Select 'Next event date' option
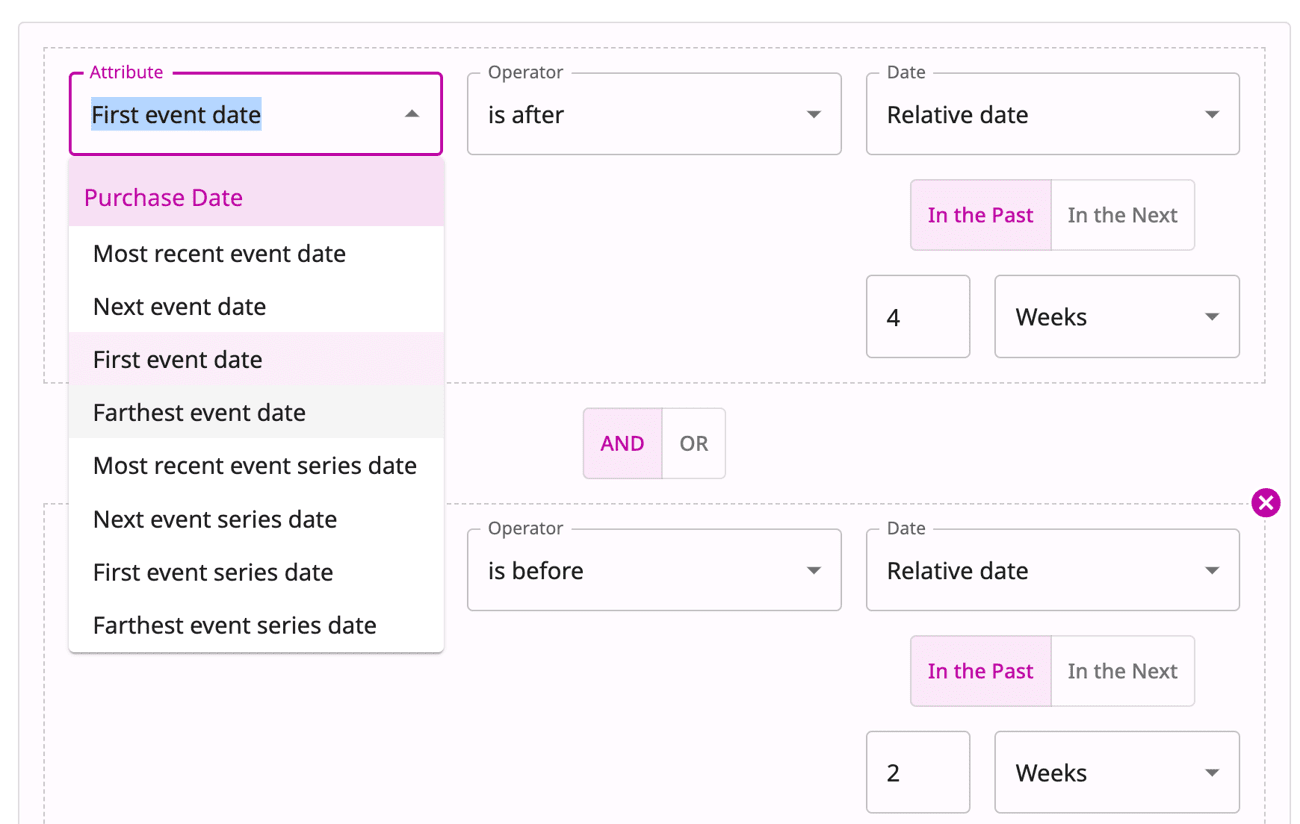This screenshot has width=1300, height=824. (180, 307)
